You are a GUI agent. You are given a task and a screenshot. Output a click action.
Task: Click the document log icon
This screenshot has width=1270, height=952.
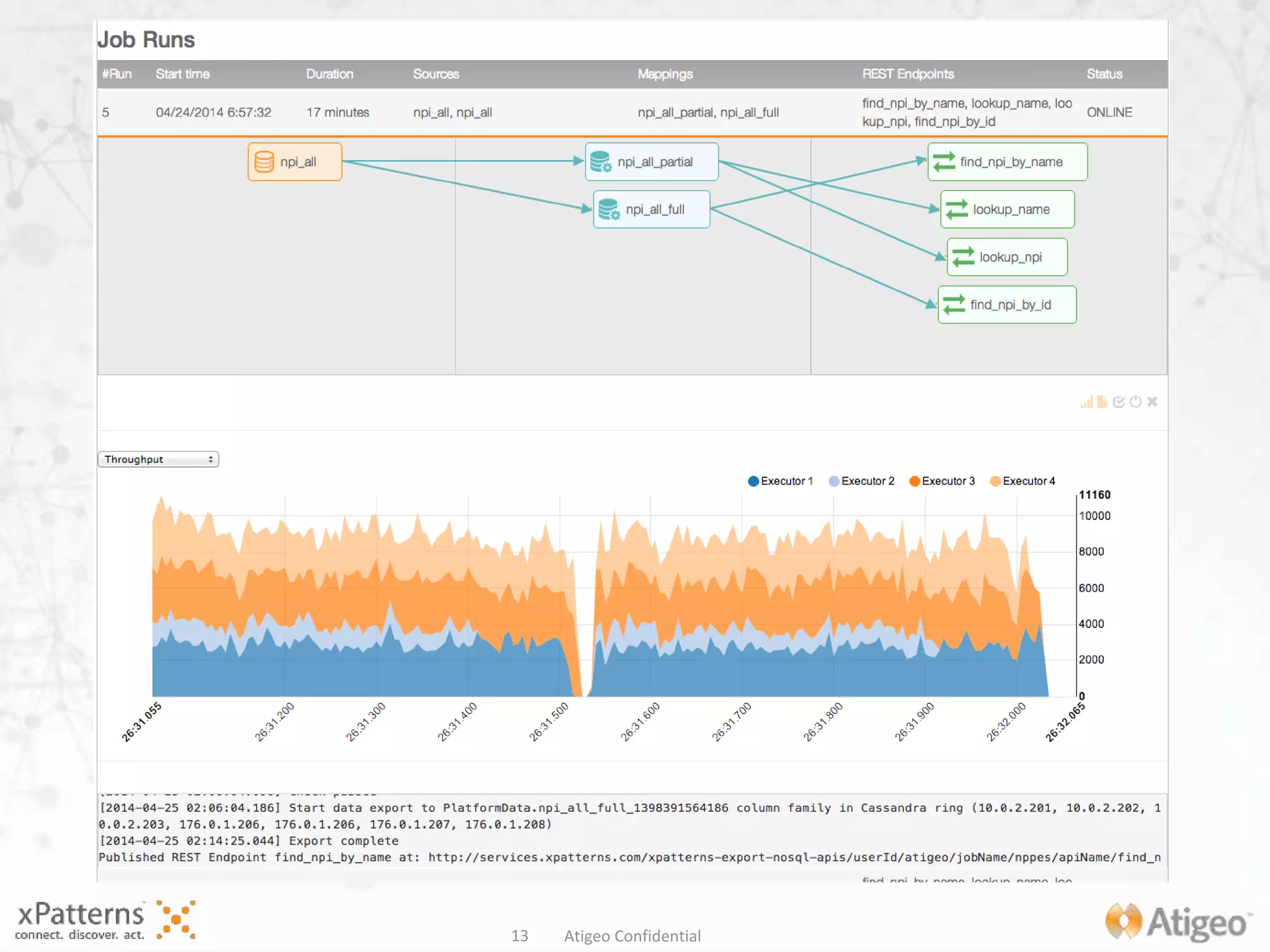pyautogui.click(x=1102, y=402)
